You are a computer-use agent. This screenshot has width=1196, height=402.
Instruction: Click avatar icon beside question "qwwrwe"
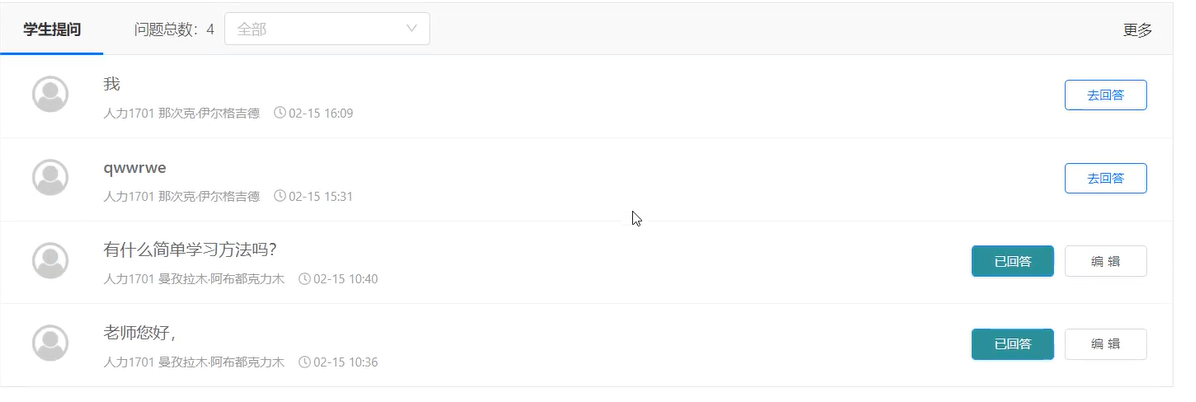tap(50, 178)
